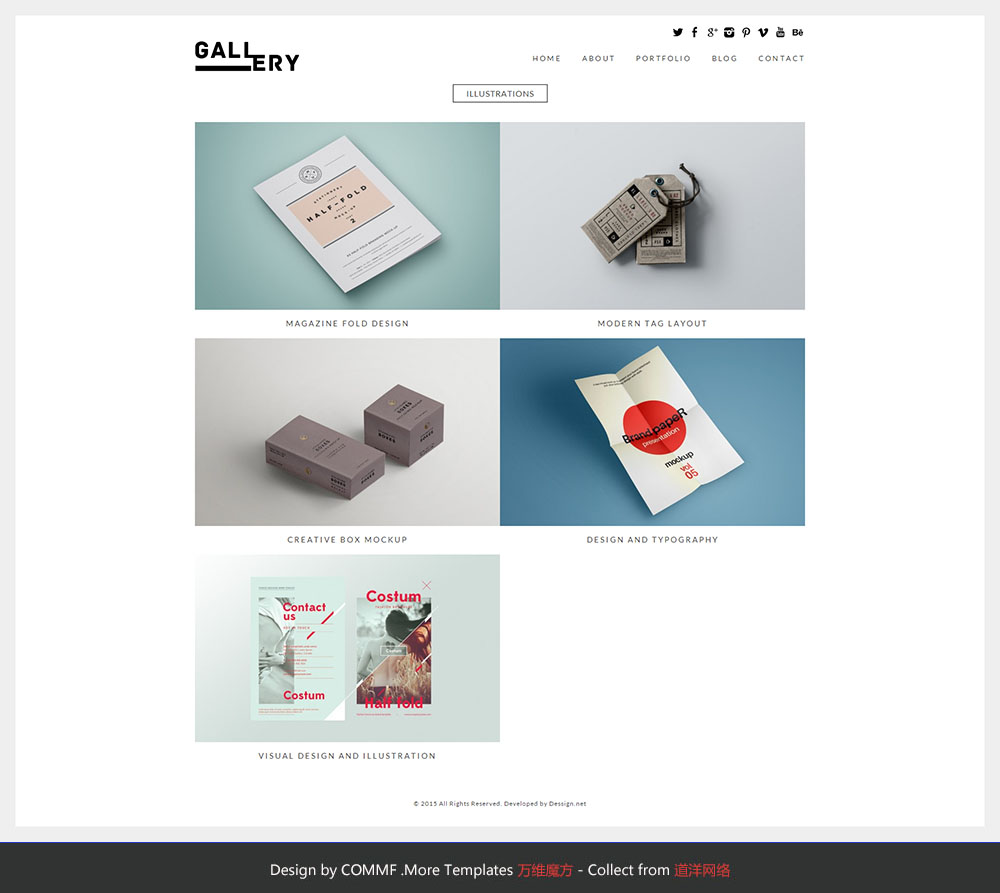
Task: Open the Behance social icon
Action: tap(798, 33)
